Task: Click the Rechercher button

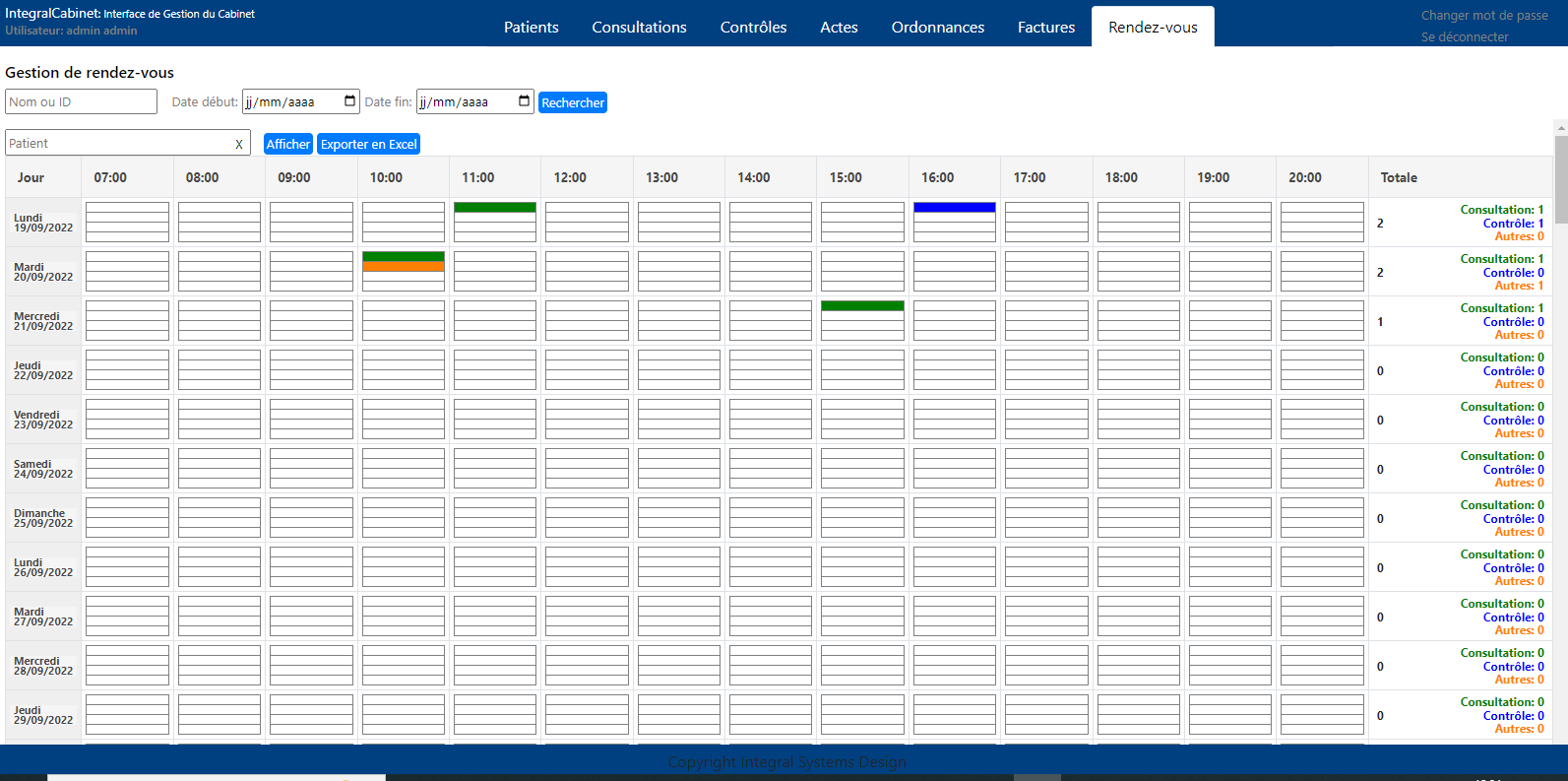Action: [573, 102]
